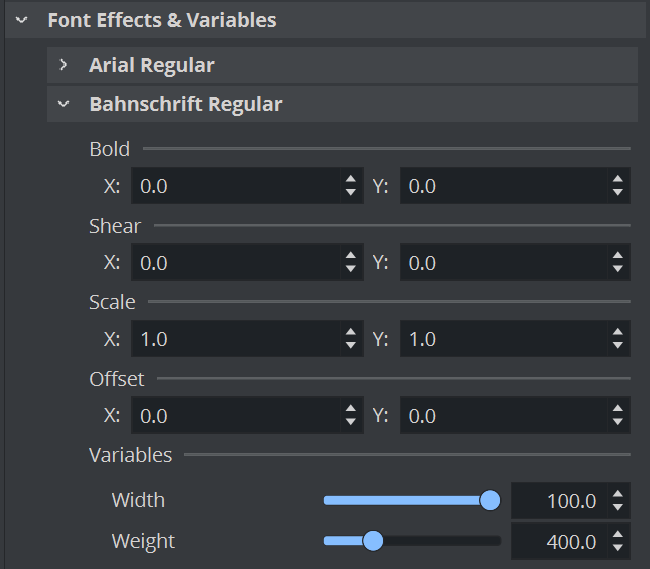
Task: Increase the Bold X value with up arrow
Action: tap(350, 180)
